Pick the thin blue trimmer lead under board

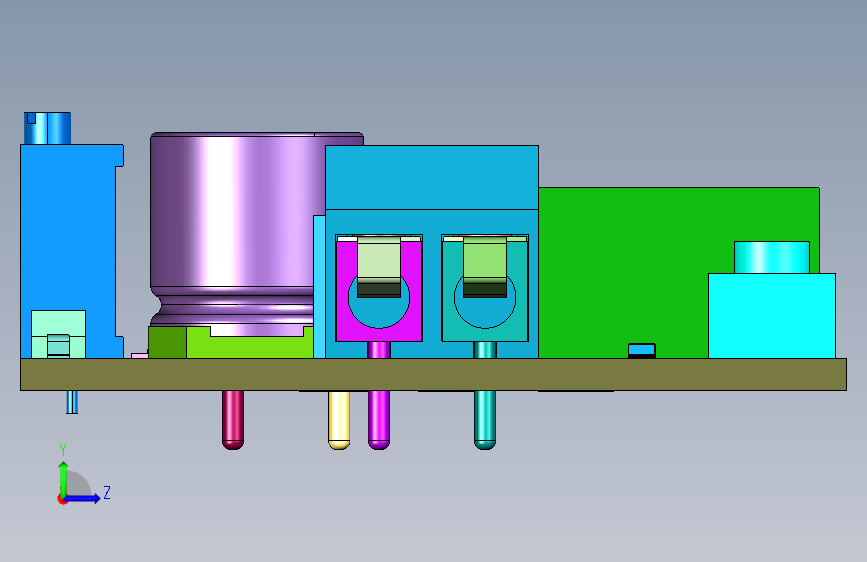[72, 402]
